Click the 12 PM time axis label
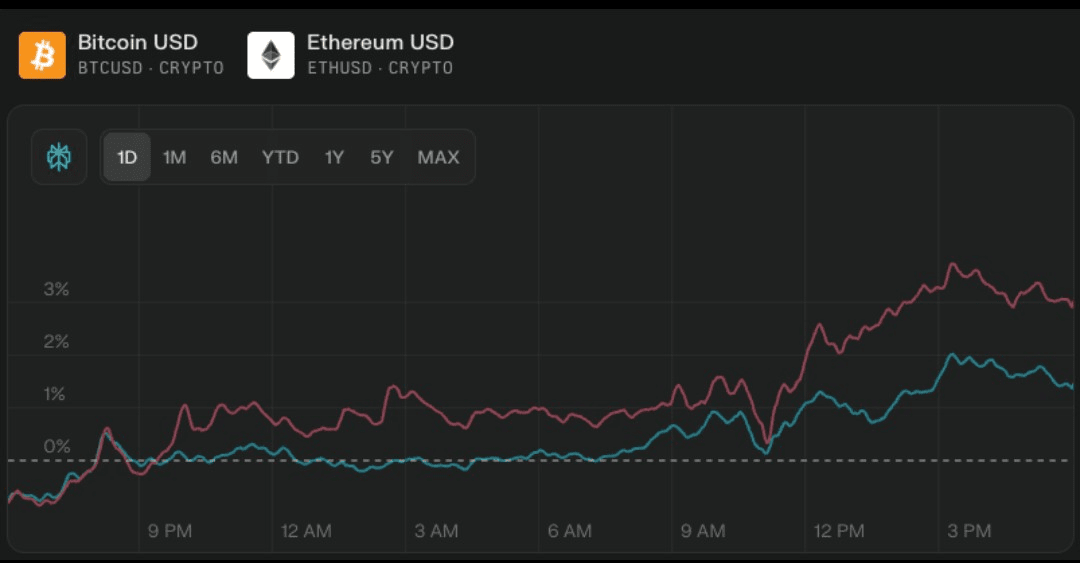This screenshot has width=1080, height=563. (837, 531)
